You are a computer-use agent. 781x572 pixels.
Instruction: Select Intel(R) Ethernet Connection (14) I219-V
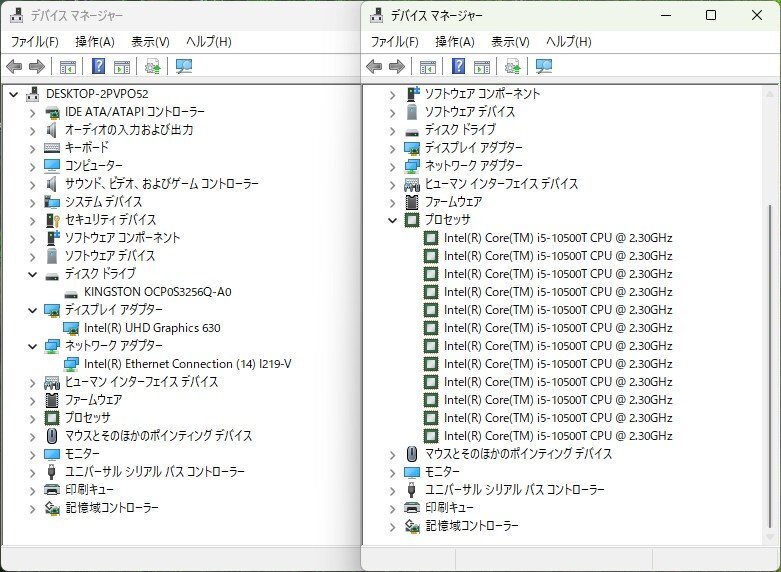click(x=187, y=364)
